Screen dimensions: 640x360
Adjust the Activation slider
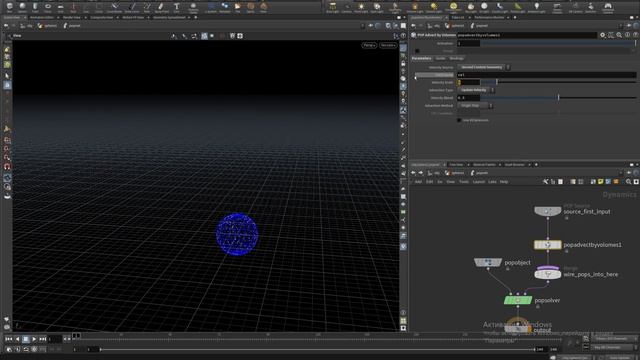pyautogui.click(x=558, y=43)
